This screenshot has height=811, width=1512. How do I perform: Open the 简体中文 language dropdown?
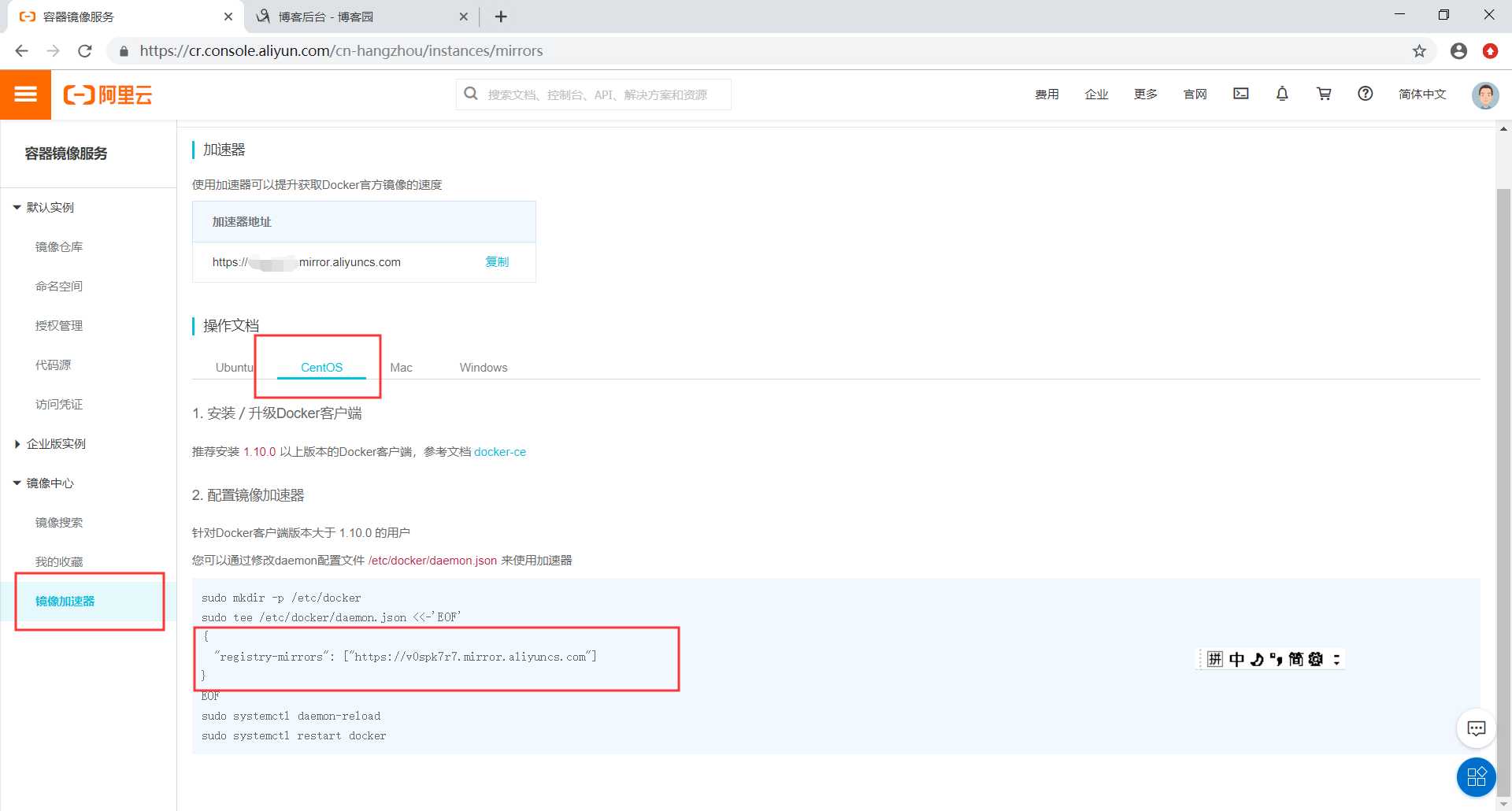click(x=1422, y=94)
